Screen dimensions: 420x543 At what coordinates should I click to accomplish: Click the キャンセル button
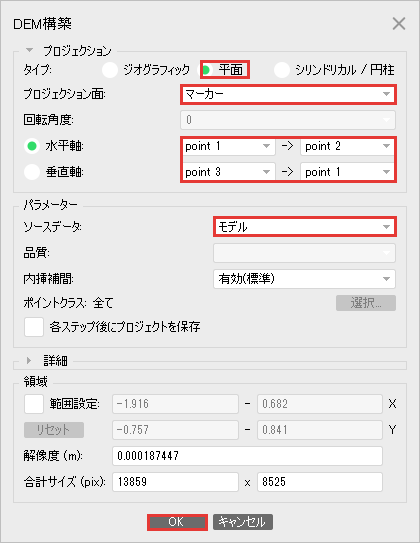[243, 522]
